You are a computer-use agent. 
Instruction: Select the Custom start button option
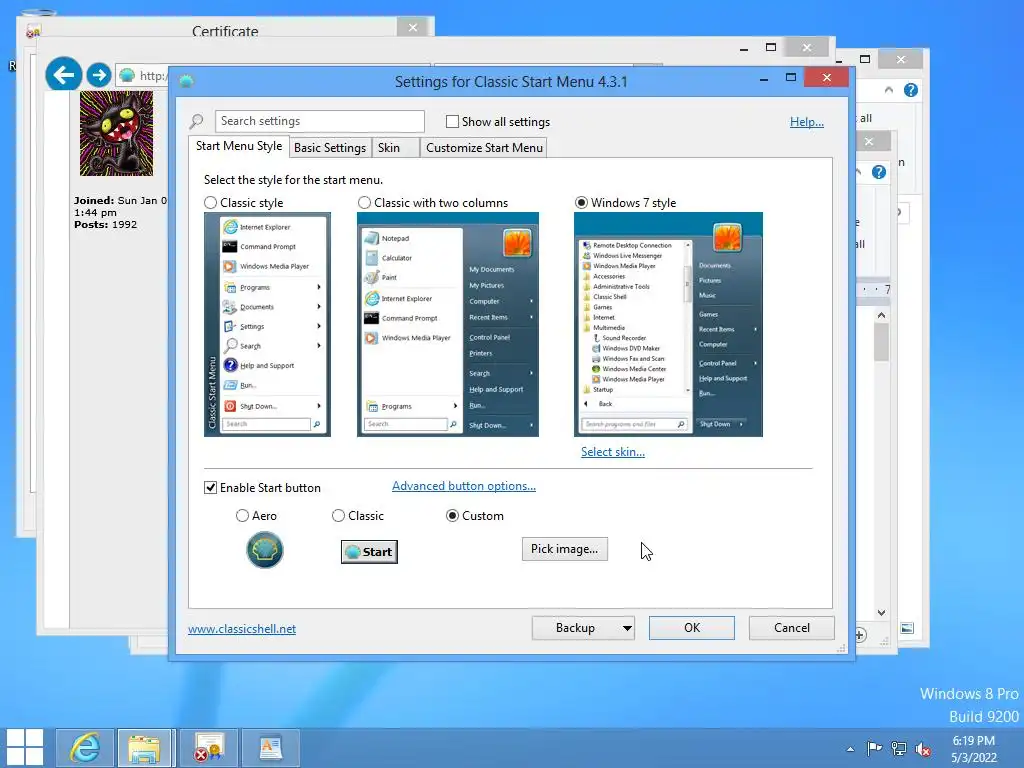click(452, 516)
